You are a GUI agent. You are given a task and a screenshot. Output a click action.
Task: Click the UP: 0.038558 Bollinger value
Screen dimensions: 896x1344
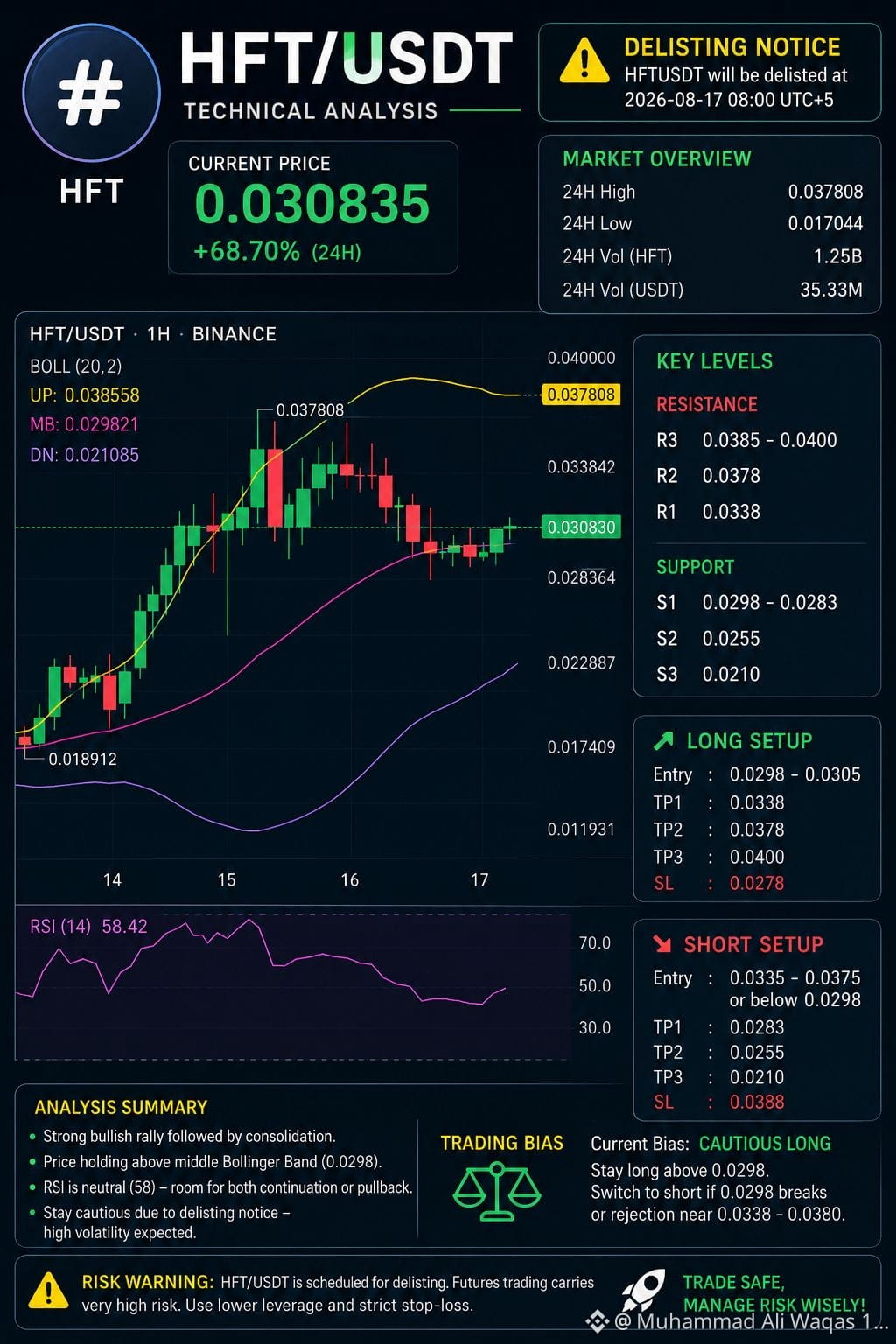tap(85, 395)
